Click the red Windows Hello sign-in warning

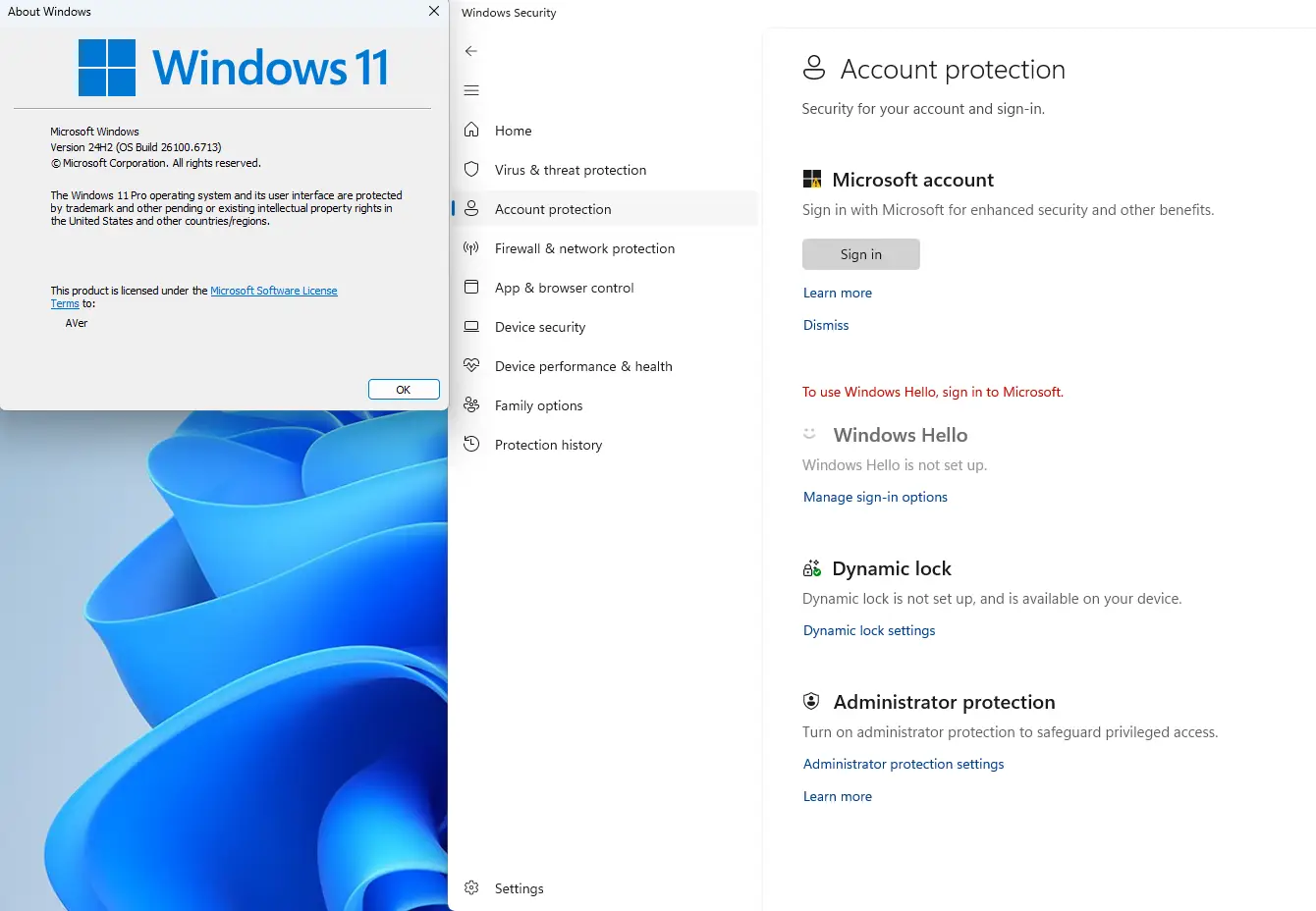[933, 392]
